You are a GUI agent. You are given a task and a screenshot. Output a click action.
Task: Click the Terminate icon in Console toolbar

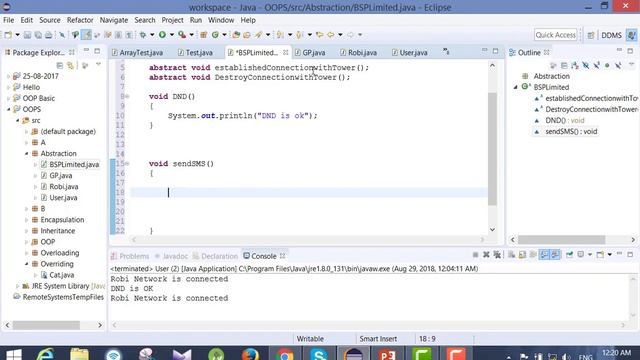(475, 255)
